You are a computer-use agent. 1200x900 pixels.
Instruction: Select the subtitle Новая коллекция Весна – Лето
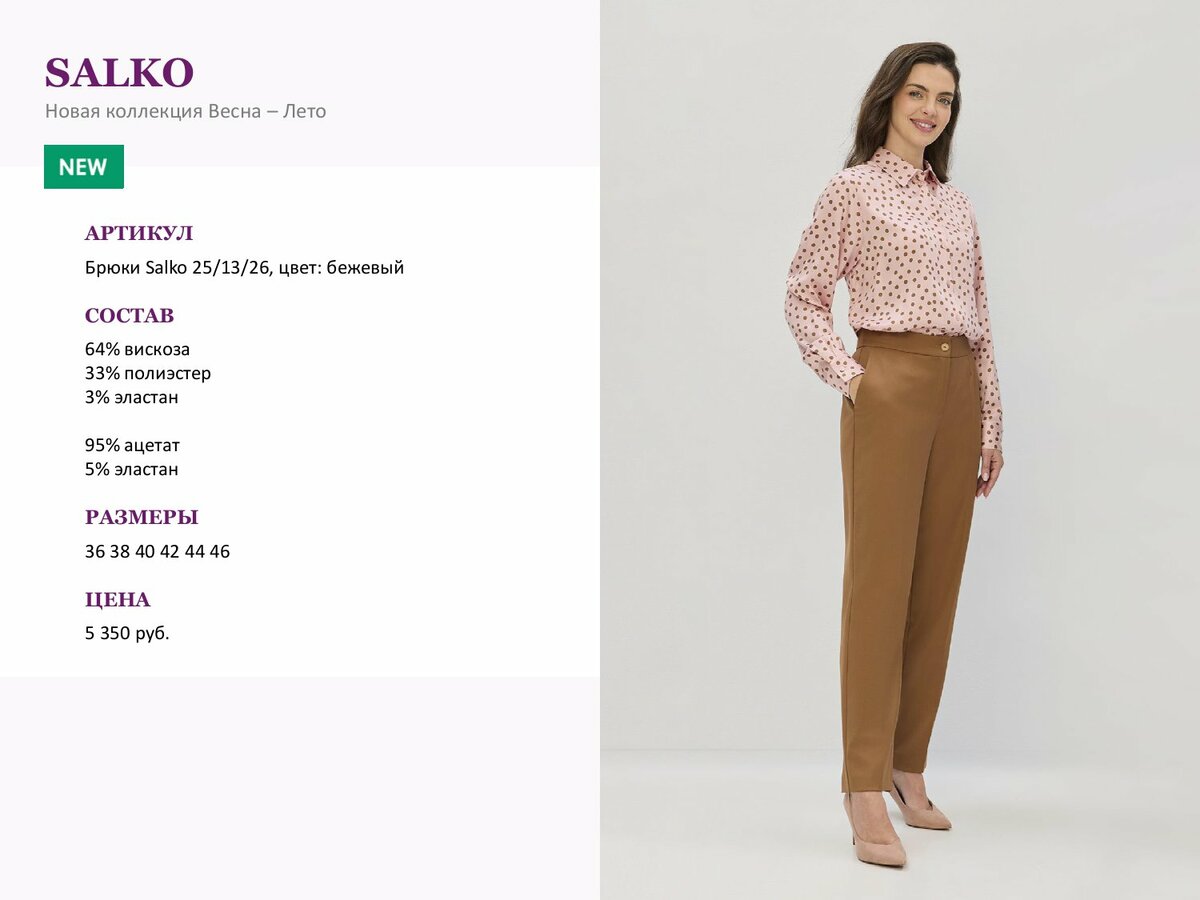tap(185, 112)
